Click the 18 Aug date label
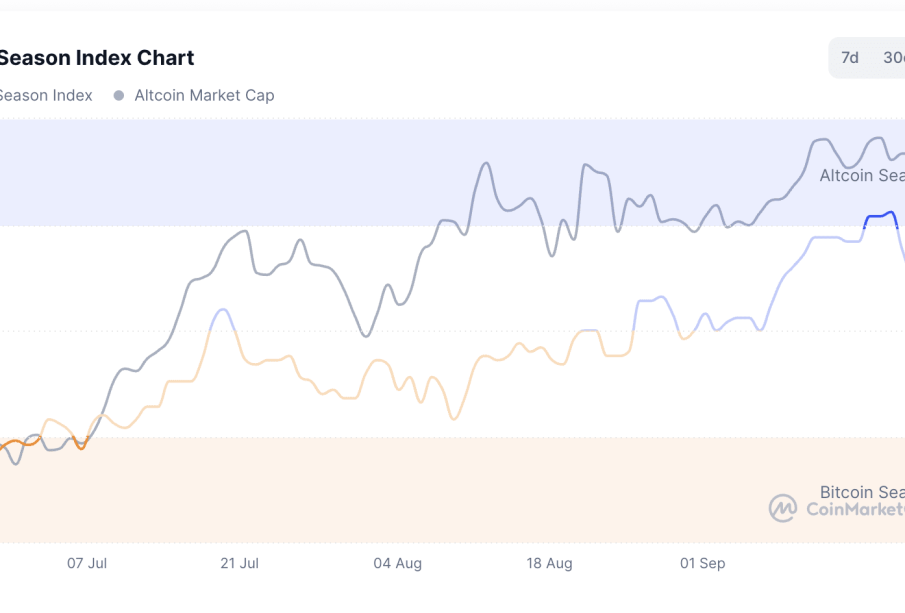This screenshot has width=905, height=613. click(550, 564)
